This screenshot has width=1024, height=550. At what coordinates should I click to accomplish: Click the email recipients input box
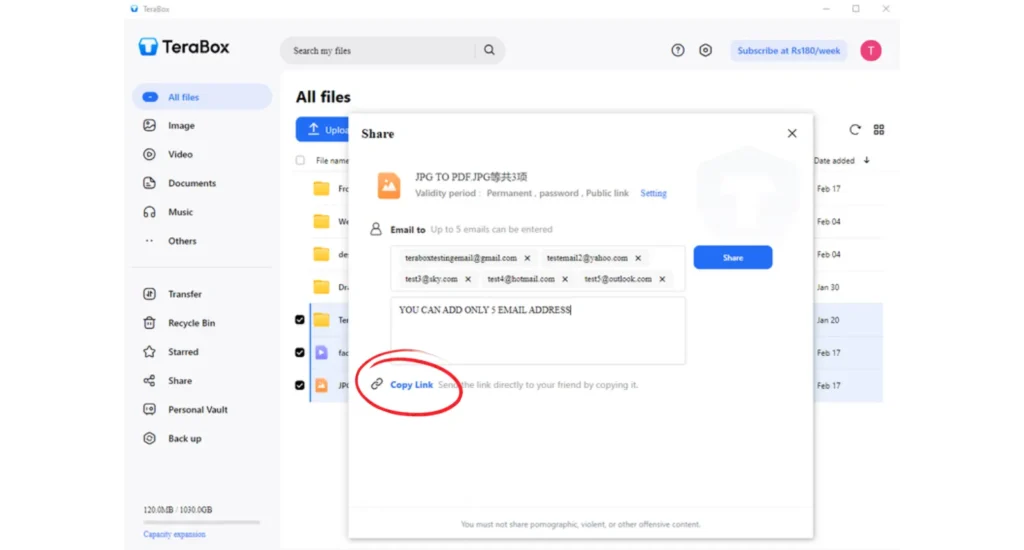pyautogui.click(x=538, y=268)
